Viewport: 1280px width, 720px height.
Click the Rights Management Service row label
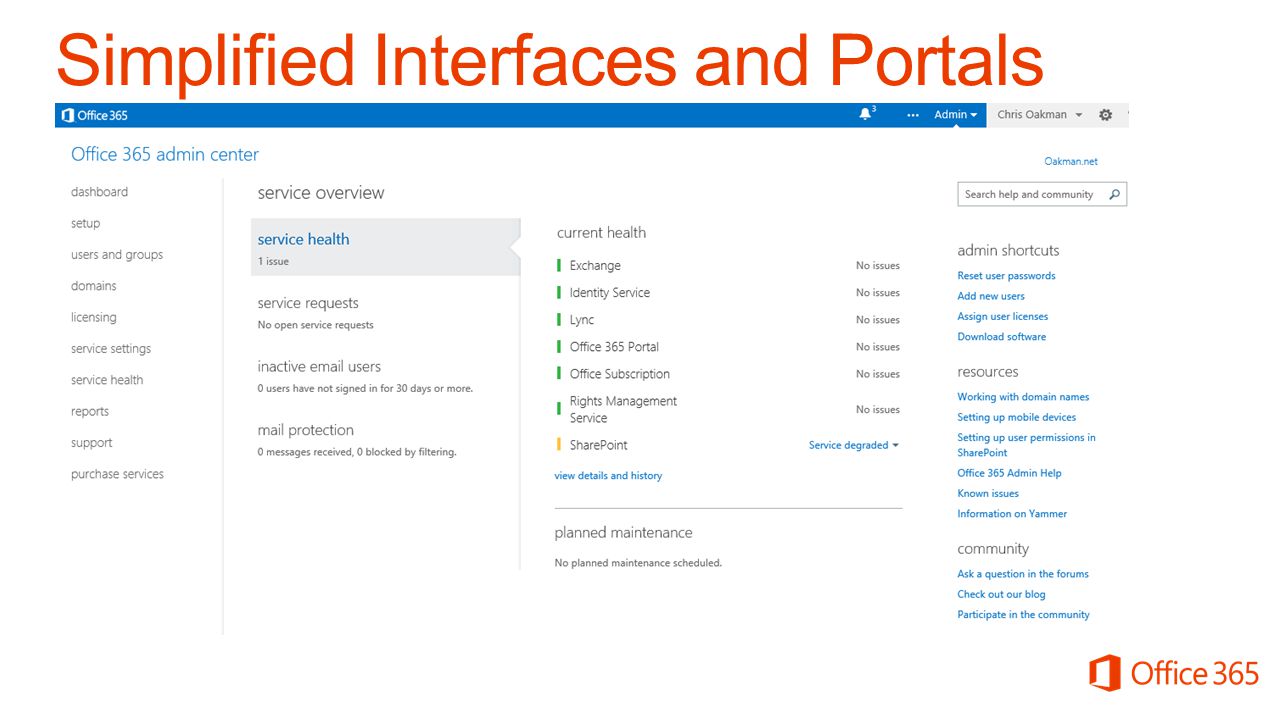(623, 409)
